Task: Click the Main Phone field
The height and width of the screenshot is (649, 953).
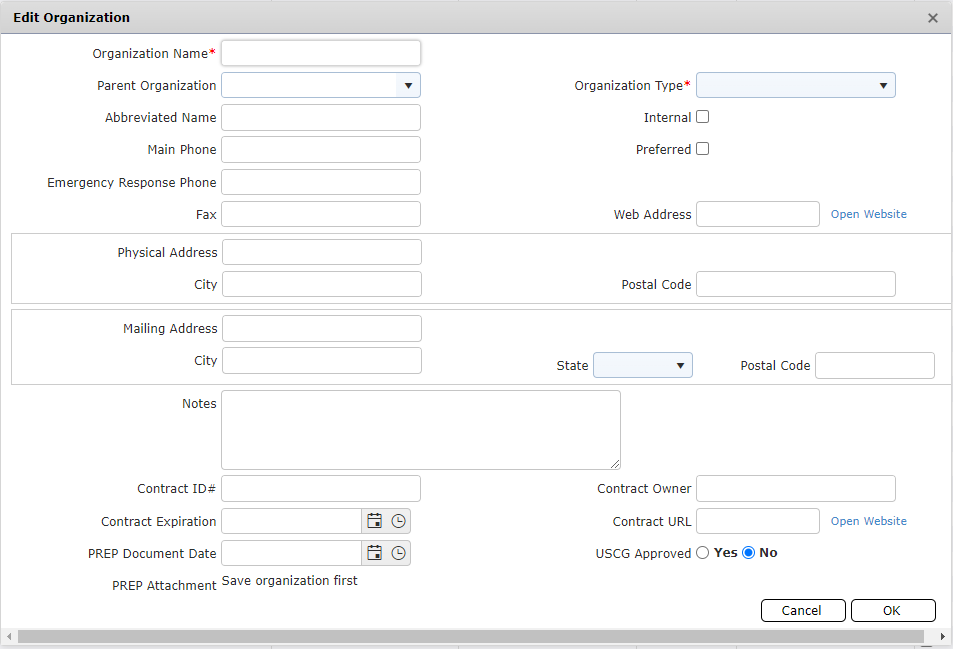Action: [321, 149]
